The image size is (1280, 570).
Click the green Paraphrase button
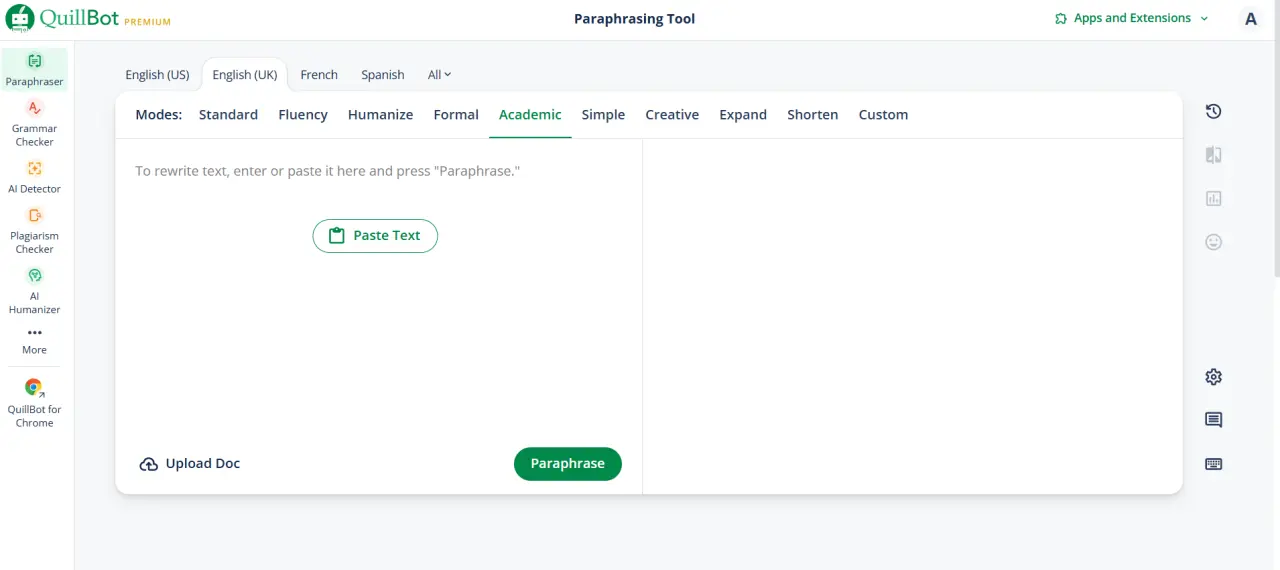tap(567, 464)
